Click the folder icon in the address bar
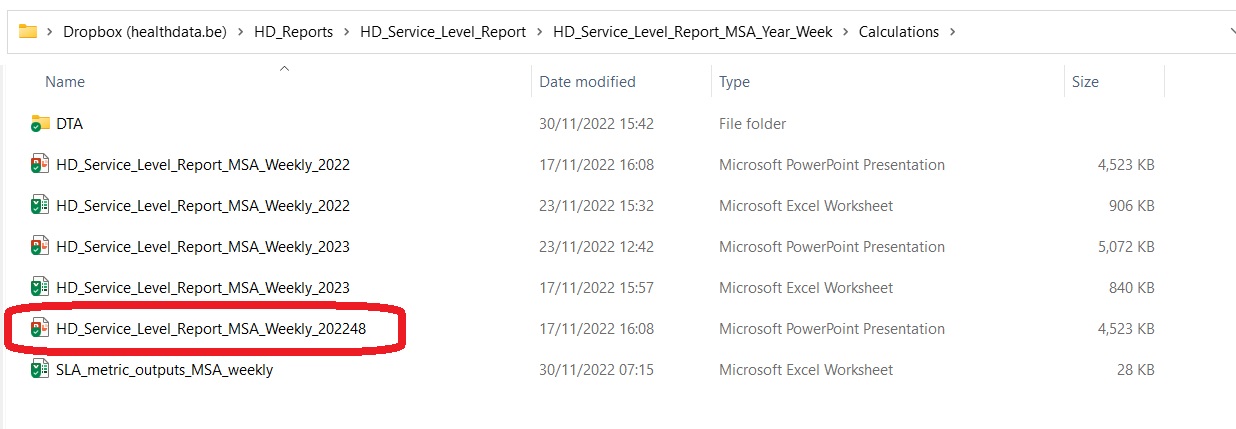This screenshot has width=1236, height=429. [28, 31]
